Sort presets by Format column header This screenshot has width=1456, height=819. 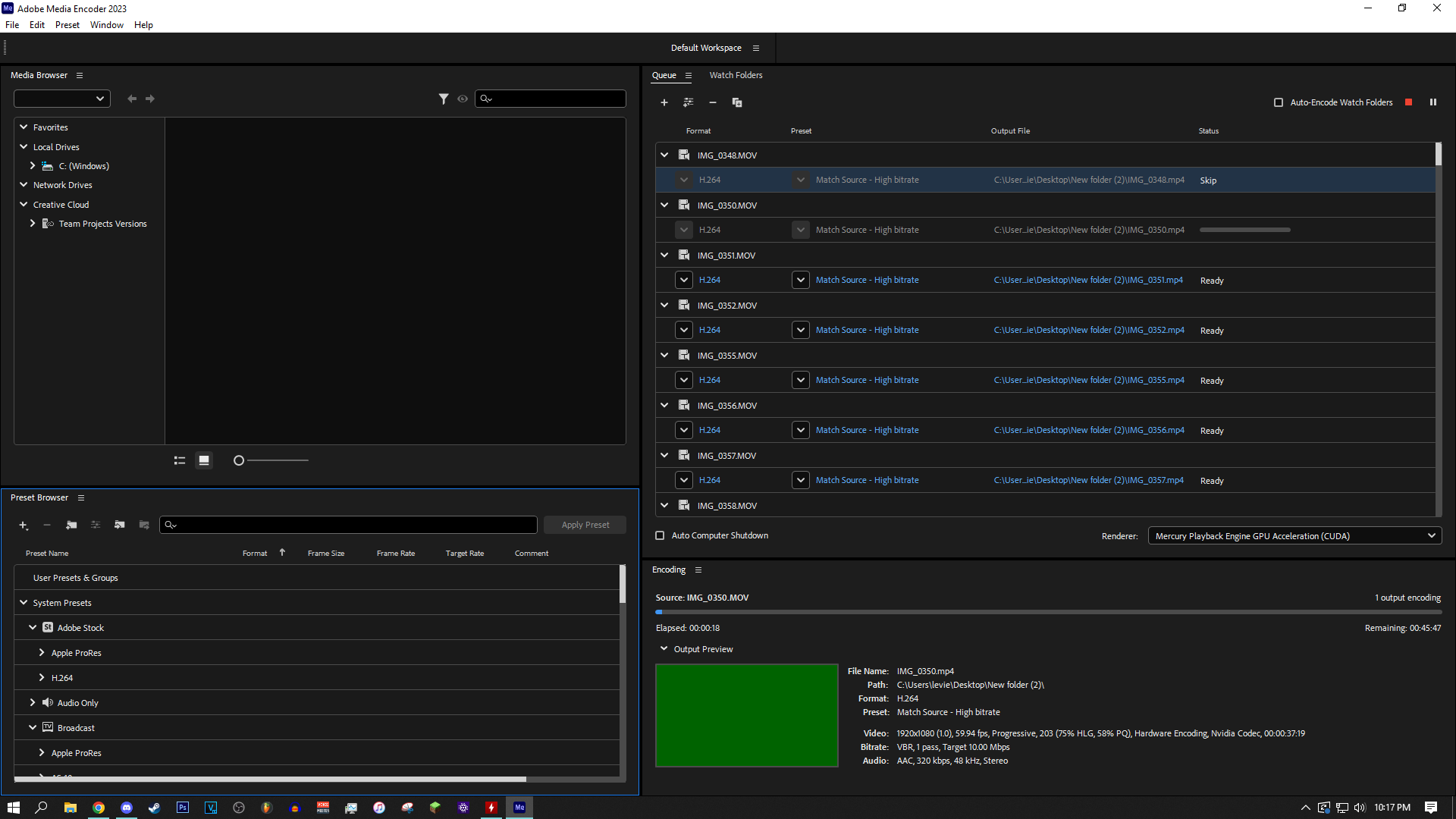(255, 554)
